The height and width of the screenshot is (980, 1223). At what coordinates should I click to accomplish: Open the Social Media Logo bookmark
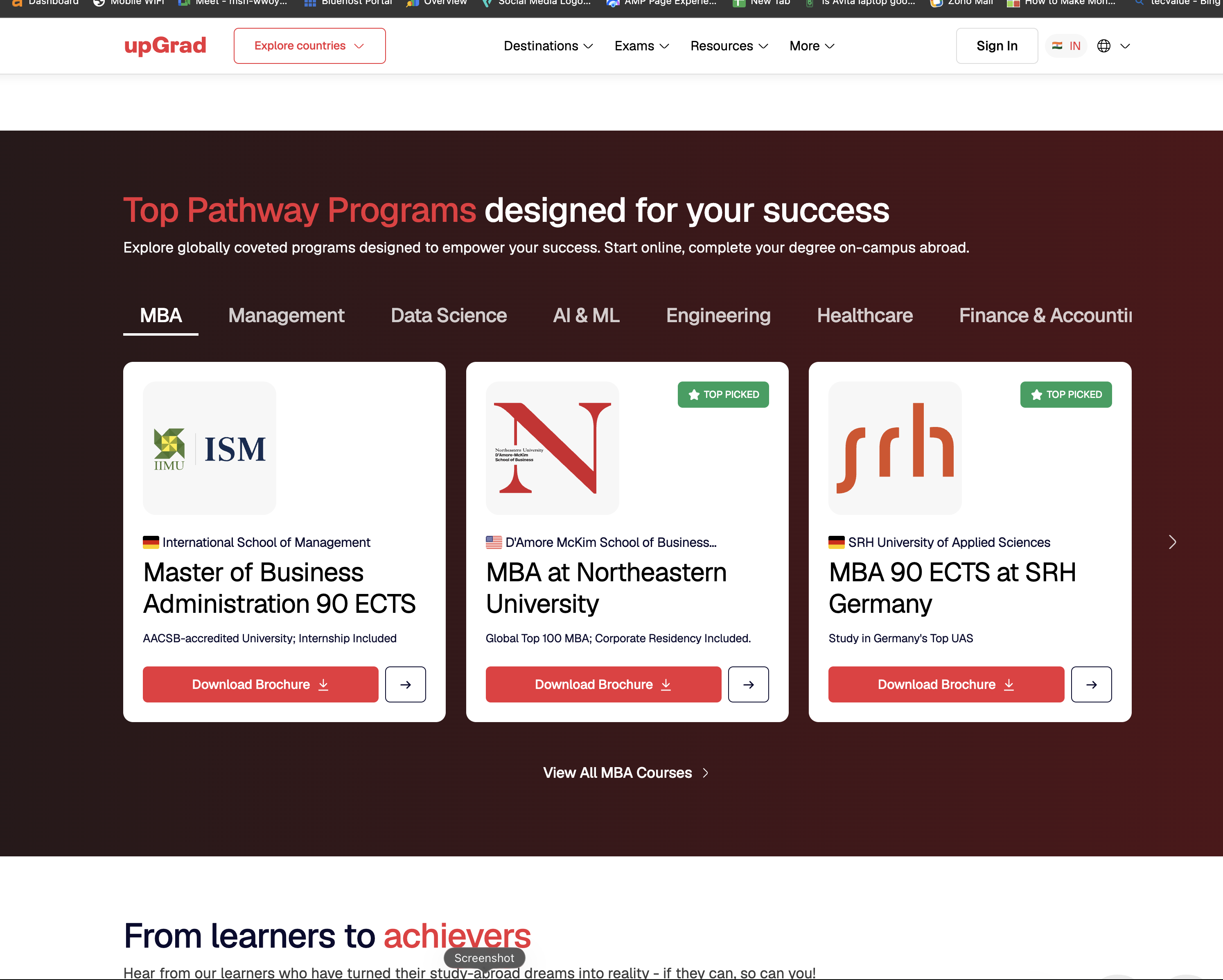(536, 3)
